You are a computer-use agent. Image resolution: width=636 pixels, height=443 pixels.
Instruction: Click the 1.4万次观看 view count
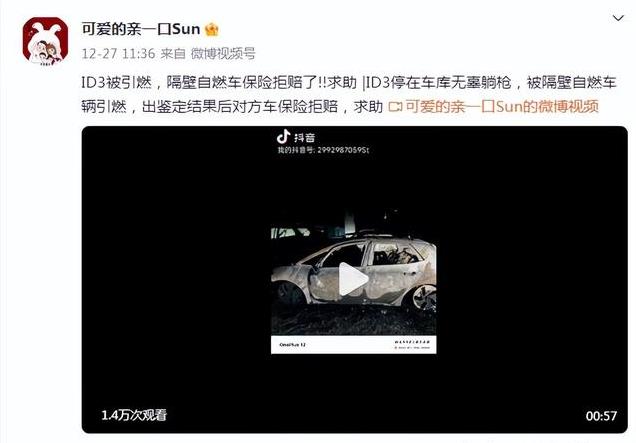coord(134,415)
